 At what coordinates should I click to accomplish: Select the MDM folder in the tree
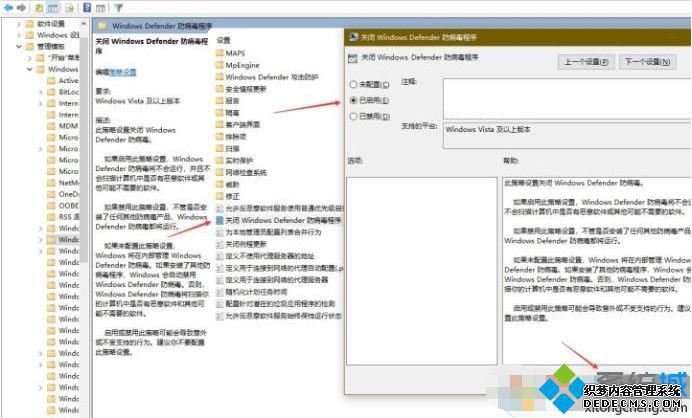[63, 126]
